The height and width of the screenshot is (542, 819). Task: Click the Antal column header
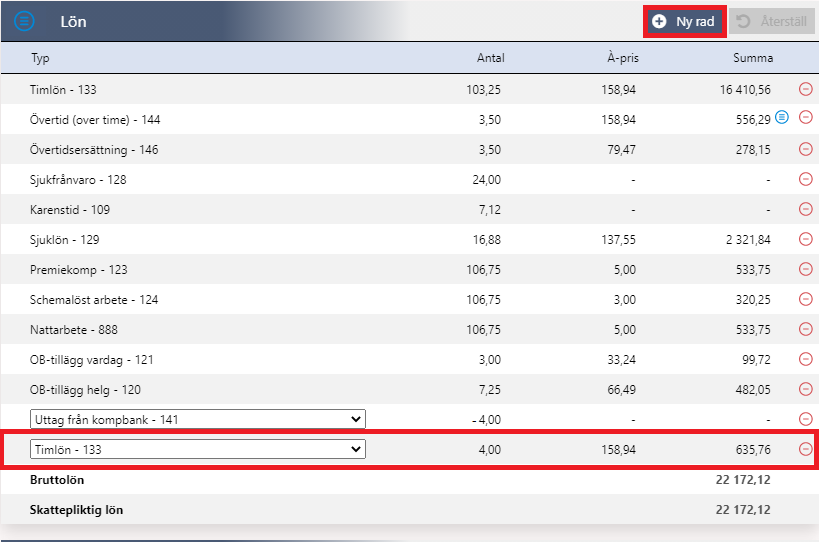point(490,58)
